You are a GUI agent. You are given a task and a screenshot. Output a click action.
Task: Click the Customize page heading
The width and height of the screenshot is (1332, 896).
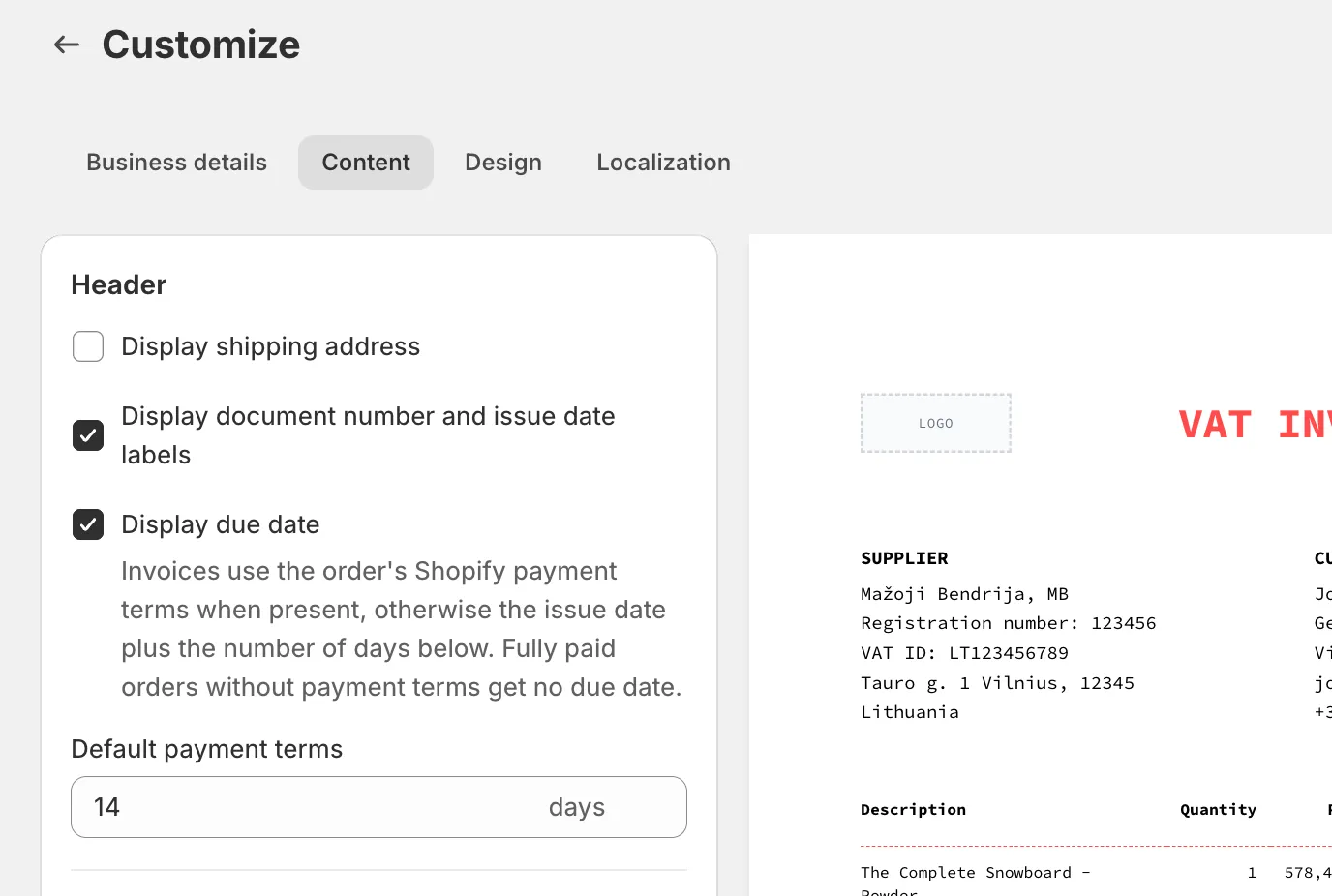tap(201, 45)
